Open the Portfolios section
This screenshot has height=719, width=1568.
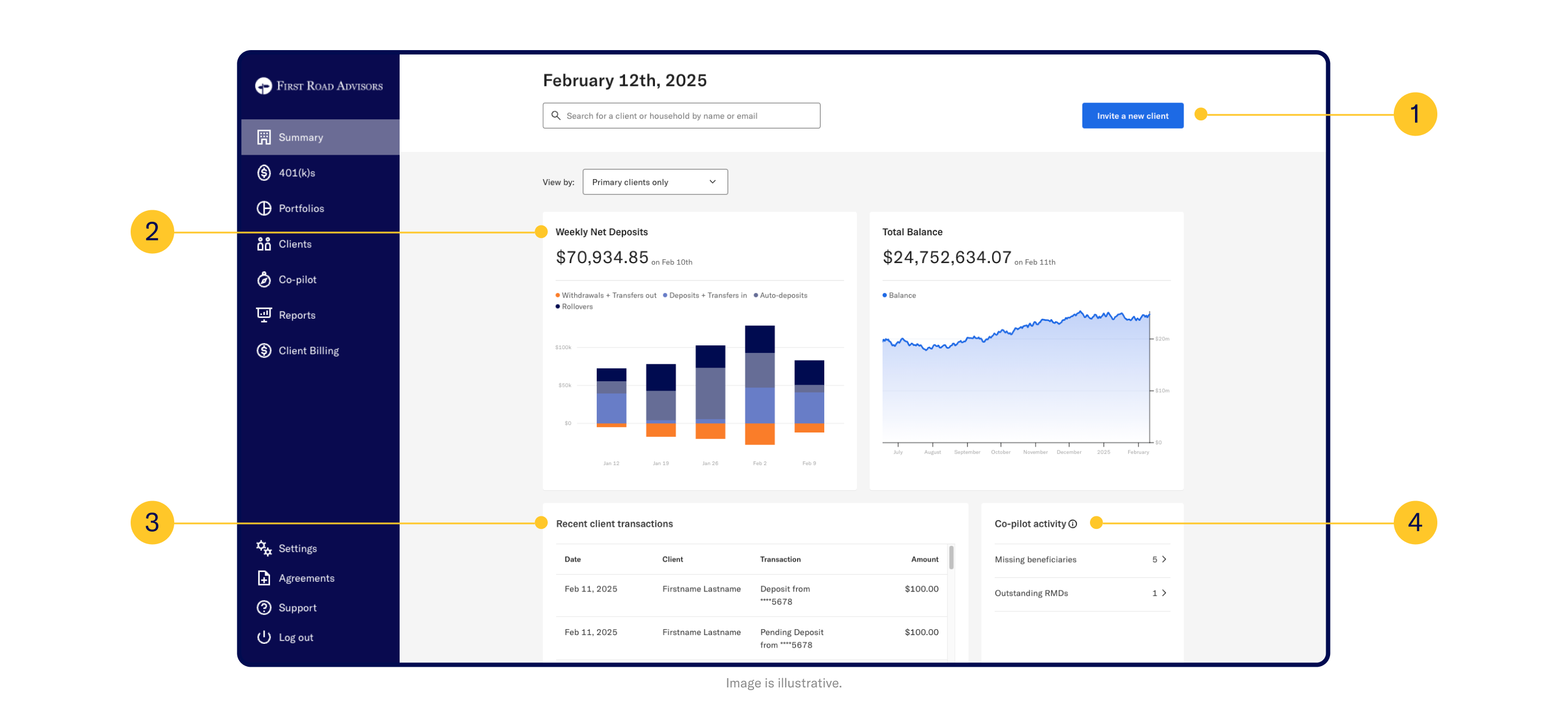click(320, 208)
